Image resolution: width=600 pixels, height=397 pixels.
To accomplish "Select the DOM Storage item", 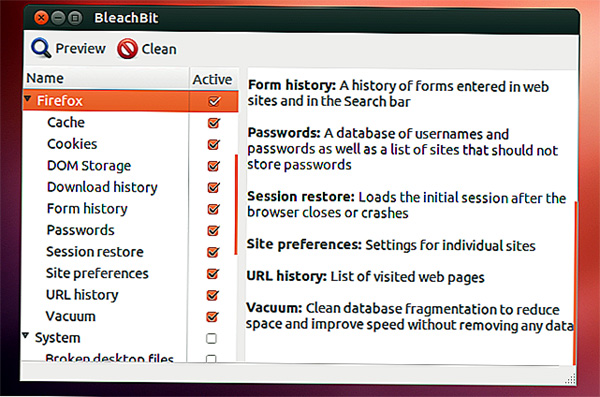I will pyautogui.click(x=89, y=165).
